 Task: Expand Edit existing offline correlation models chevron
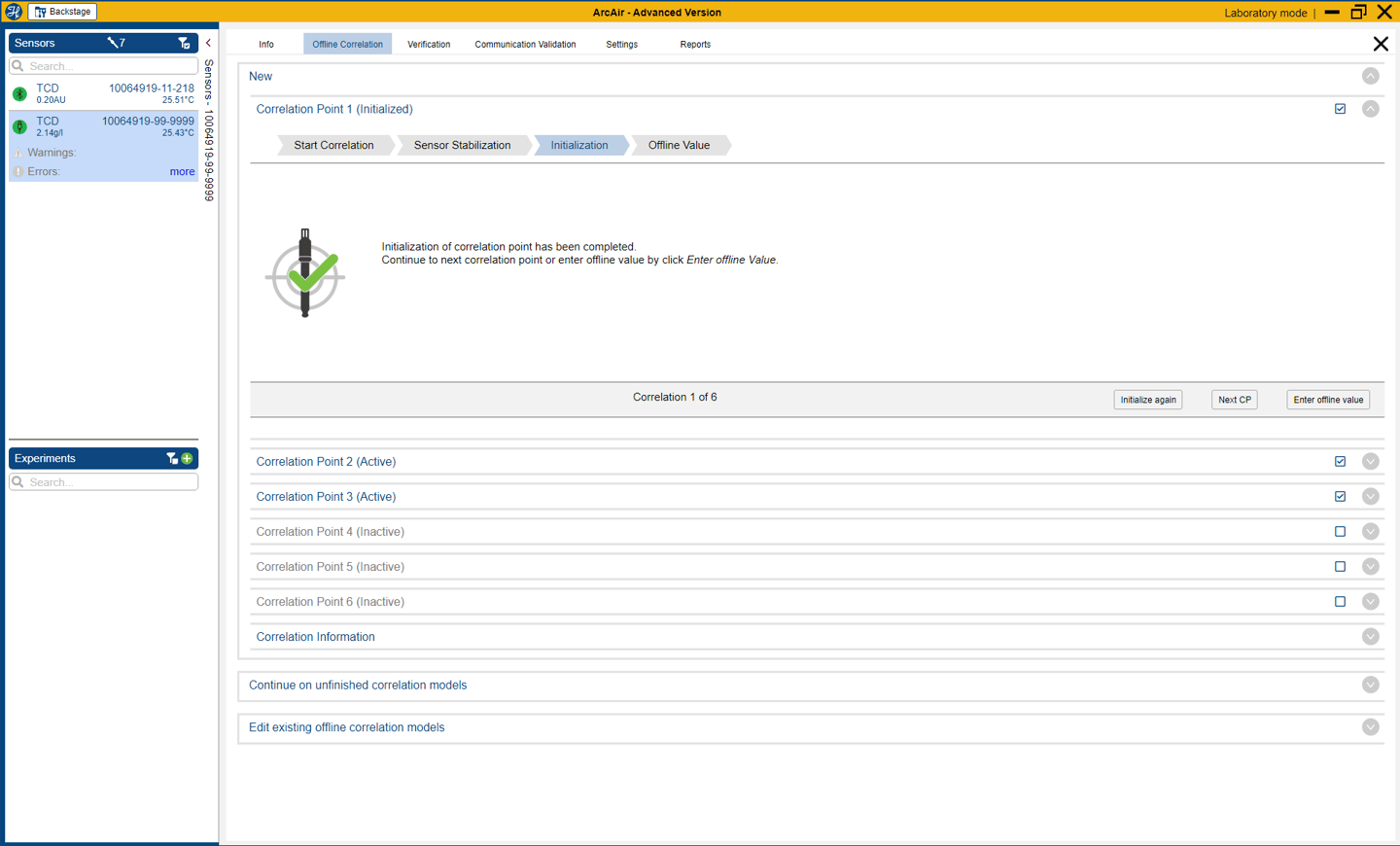click(x=1370, y=727)
